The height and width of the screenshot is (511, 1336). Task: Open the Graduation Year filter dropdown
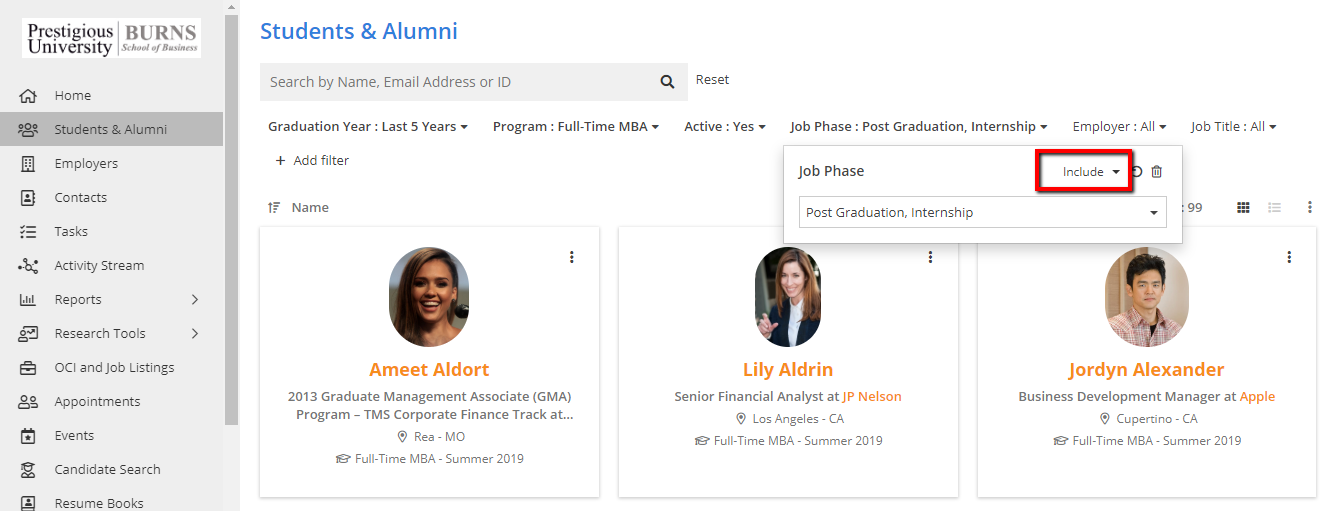(368, 127)
